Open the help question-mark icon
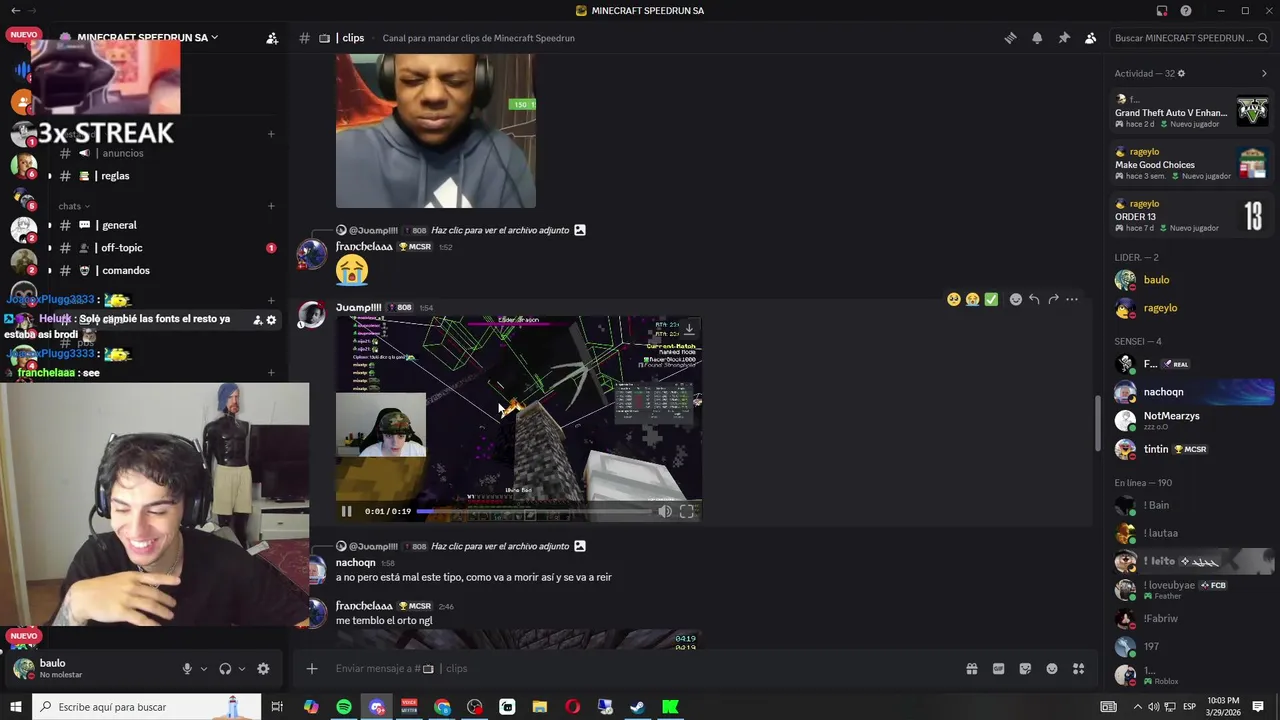 coord(1186,11)
